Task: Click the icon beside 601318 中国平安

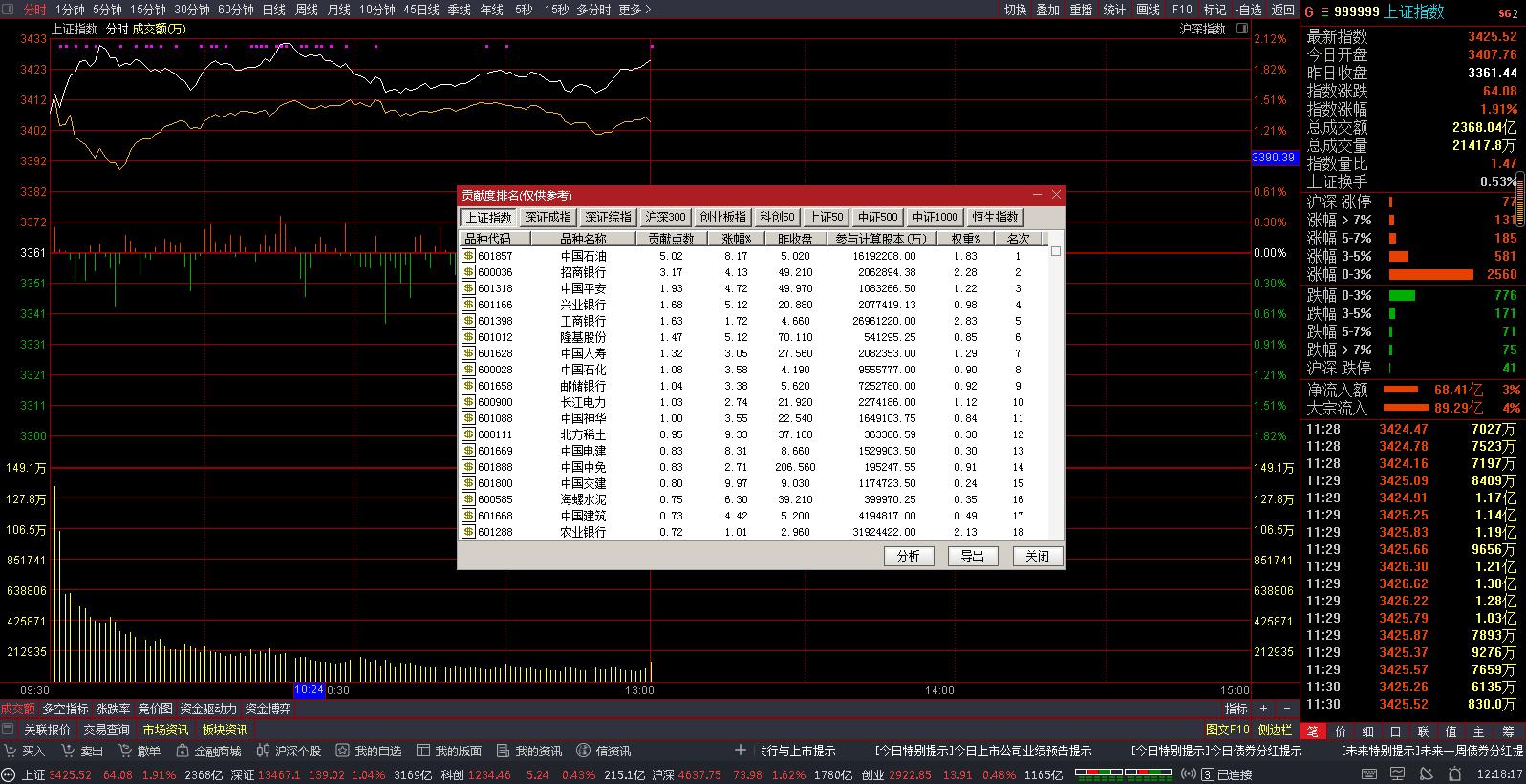Action: pos(468,288)
